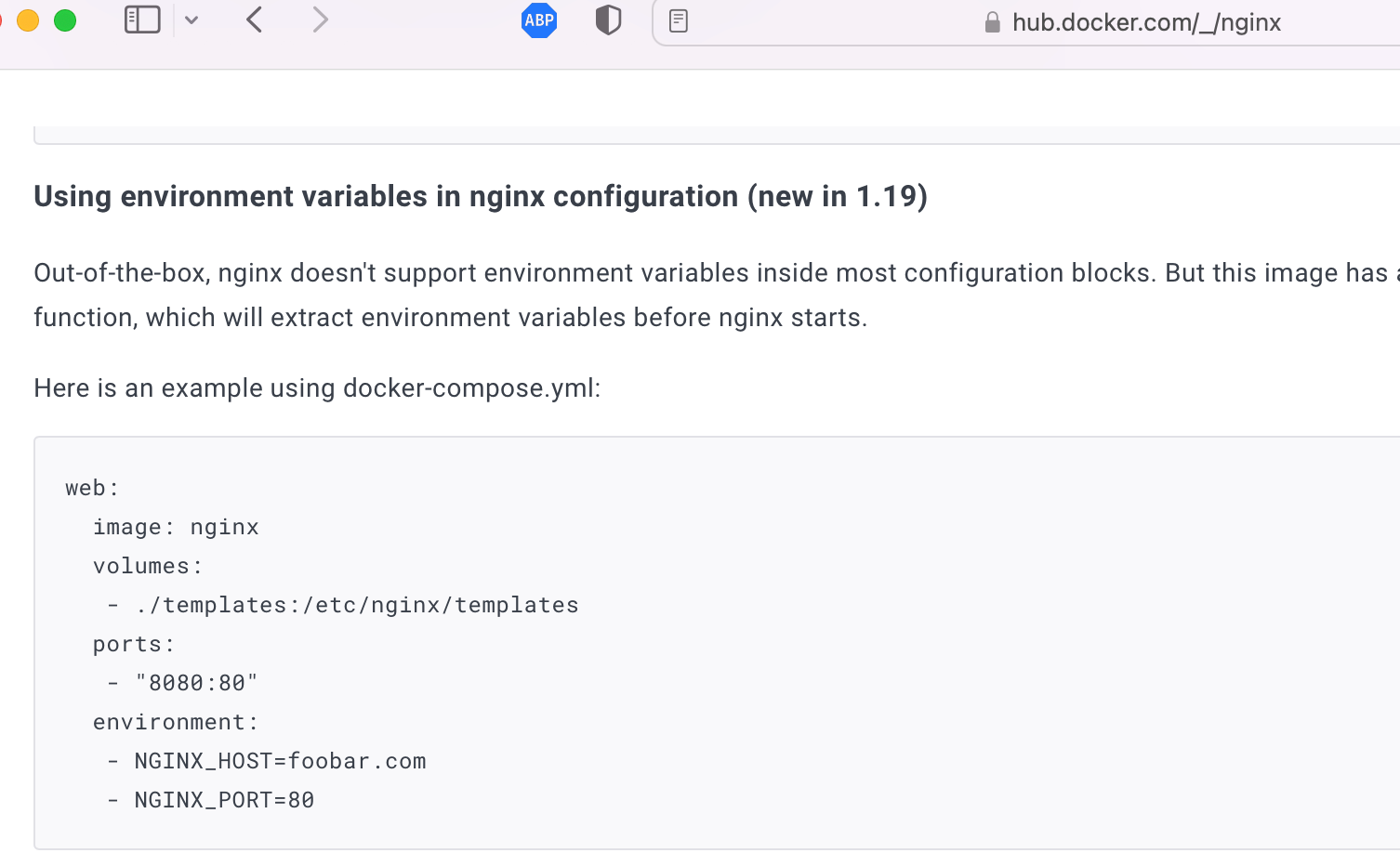Open the Adblock Plus extension

coord(539,20)
